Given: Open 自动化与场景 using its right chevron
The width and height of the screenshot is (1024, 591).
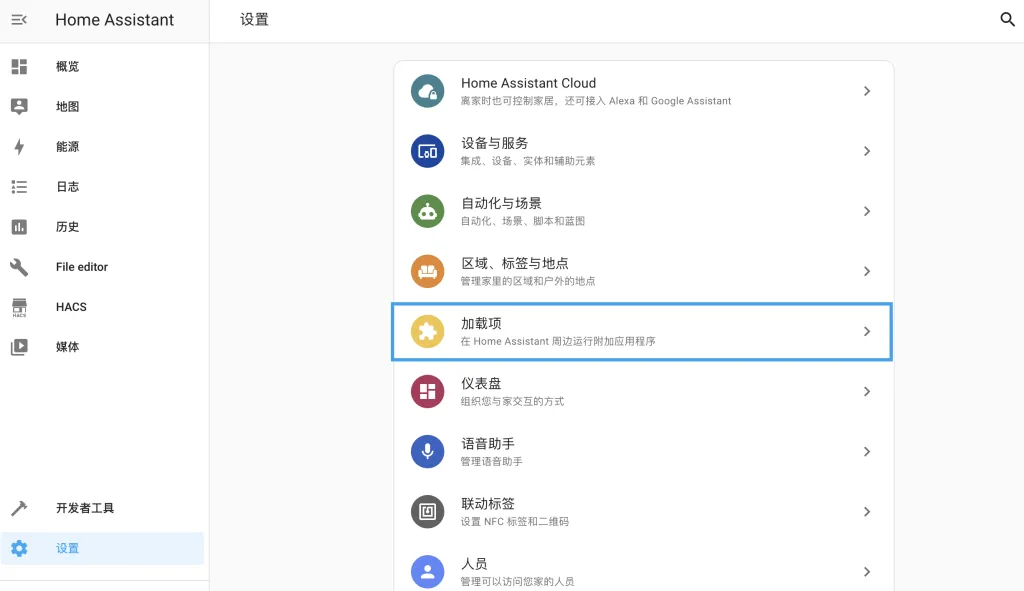Looking at the screenshot, I should click(867, 212).
